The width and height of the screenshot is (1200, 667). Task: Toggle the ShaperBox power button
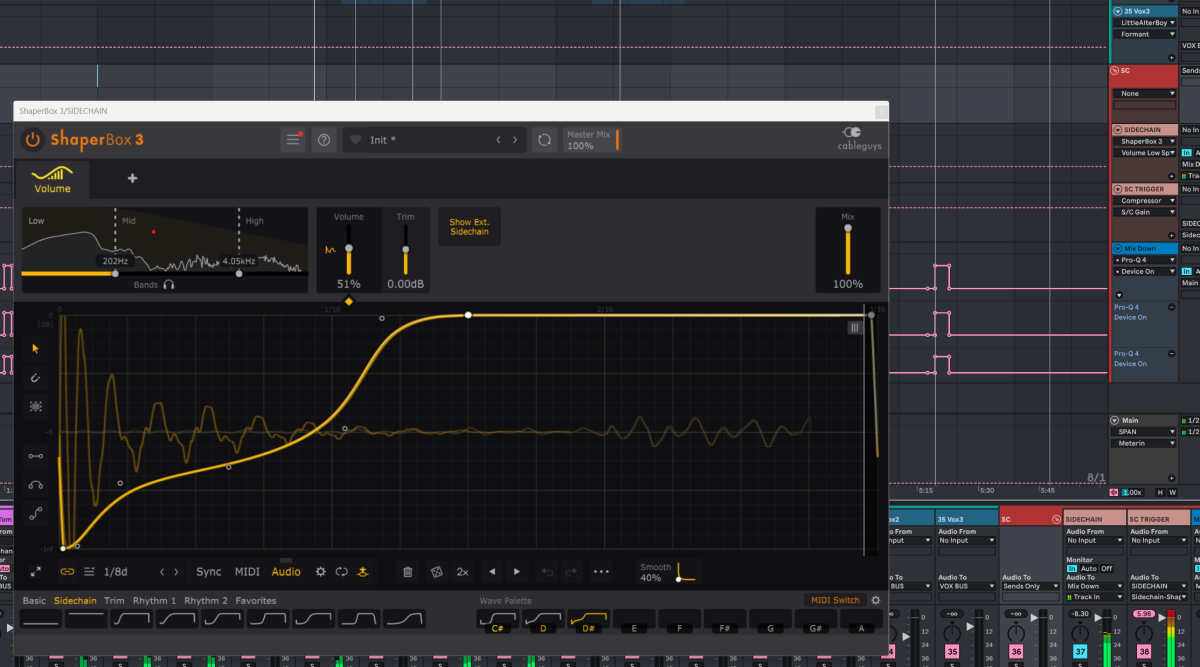(33, 140)
